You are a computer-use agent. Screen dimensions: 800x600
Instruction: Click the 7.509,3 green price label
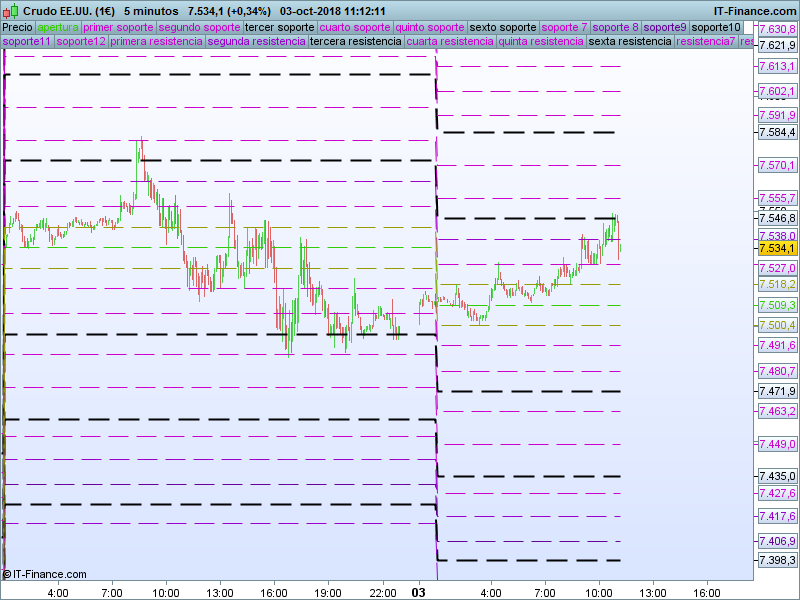[x=777, y=305]
